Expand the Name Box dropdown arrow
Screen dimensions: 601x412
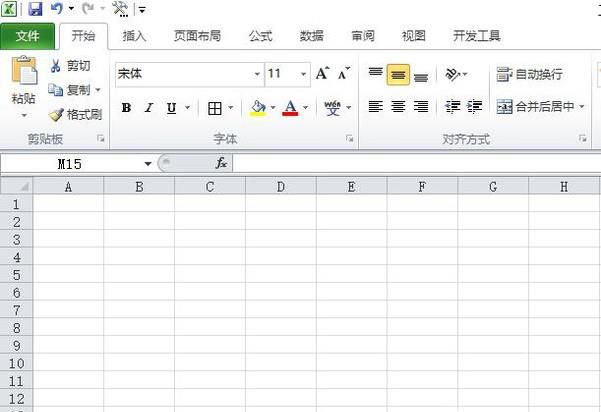[148, 164]
